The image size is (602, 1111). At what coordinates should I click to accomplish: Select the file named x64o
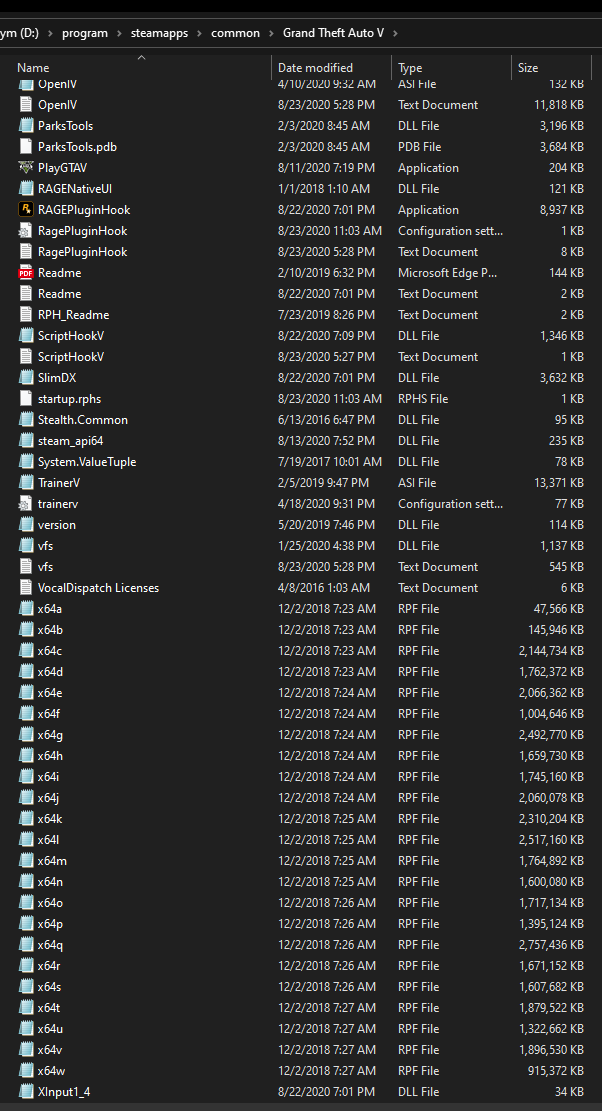click(50, 903)
